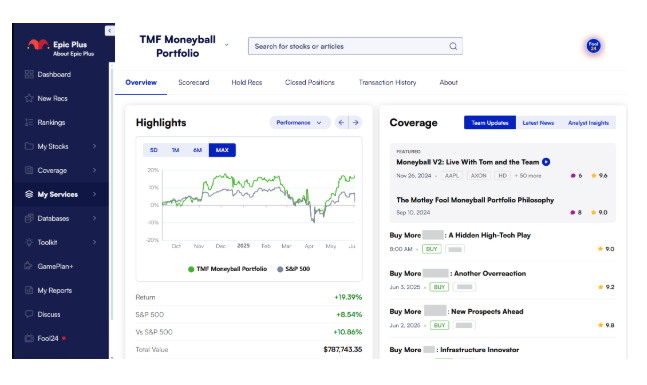Open the About Epic Plus link
647x385 pixels.
click(x=73, y=54)
